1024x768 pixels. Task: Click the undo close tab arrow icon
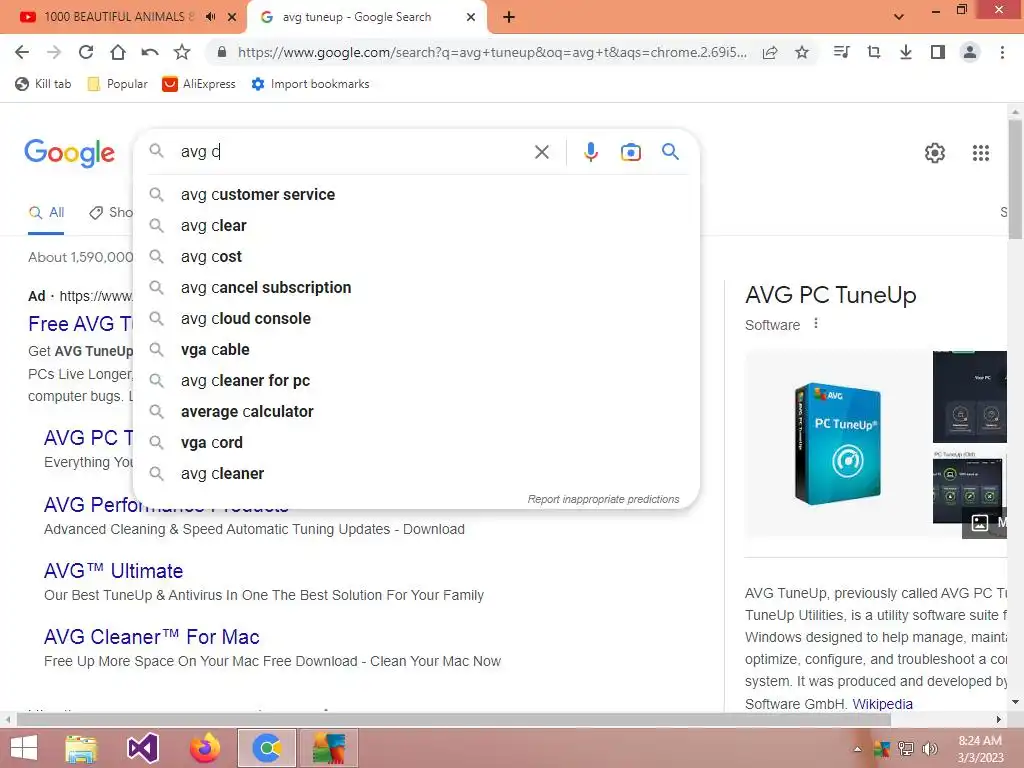point(150,52)
